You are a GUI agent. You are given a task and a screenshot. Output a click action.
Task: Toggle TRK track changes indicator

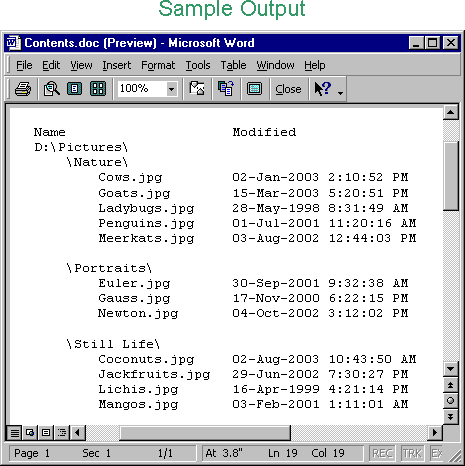pos(412,453)
